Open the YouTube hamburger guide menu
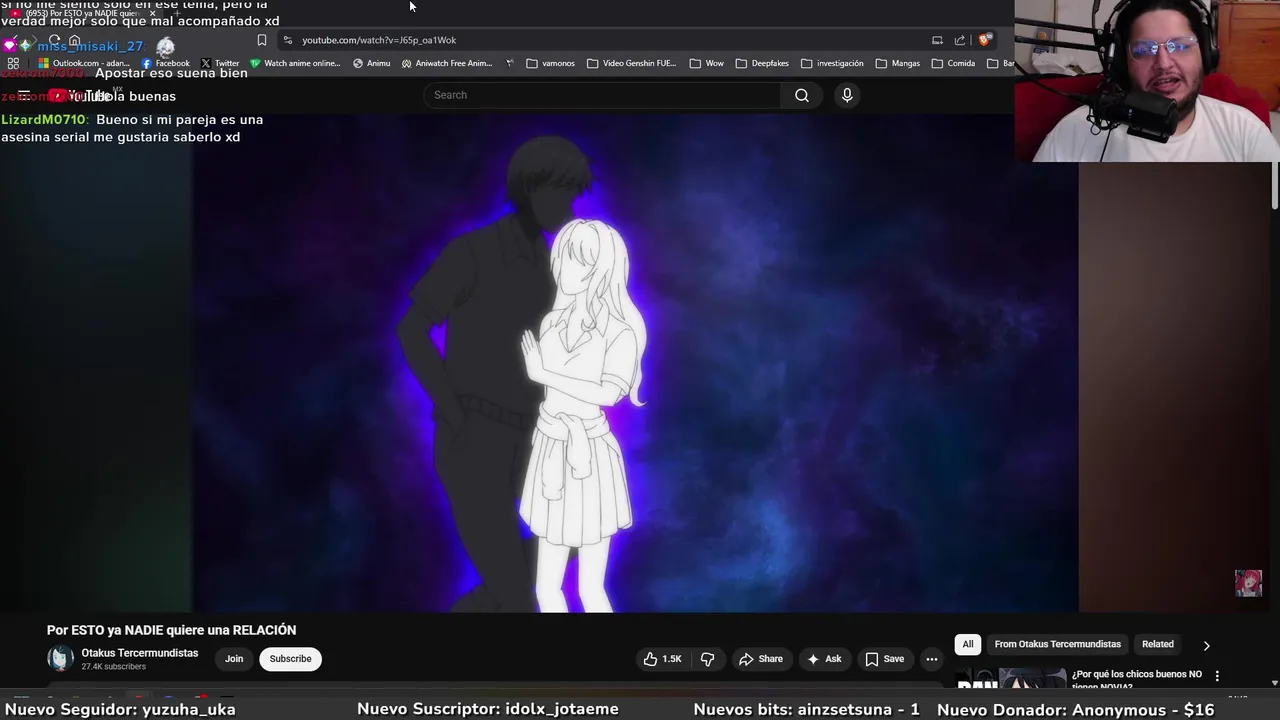 [24, 96]
